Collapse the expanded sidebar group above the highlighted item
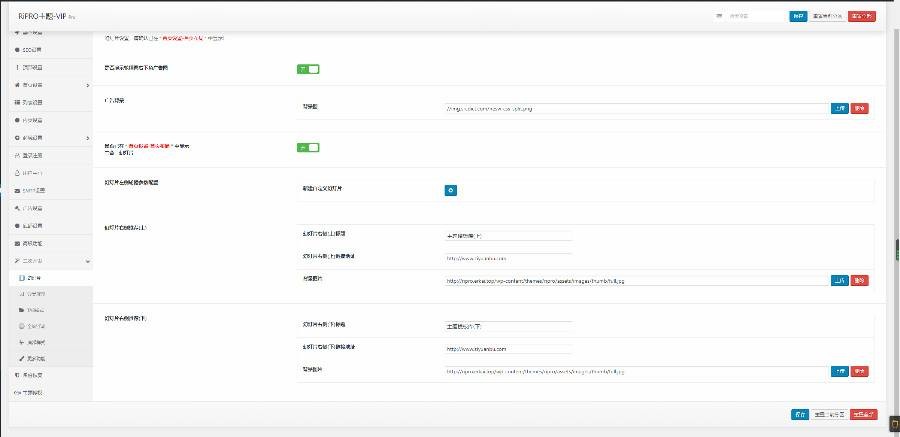900x437 pixels. coord(45,260)
